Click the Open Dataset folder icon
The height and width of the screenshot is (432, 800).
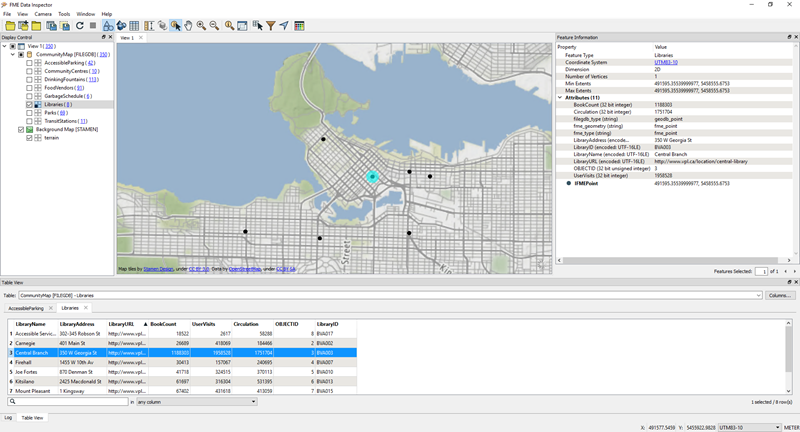[10, 26]
